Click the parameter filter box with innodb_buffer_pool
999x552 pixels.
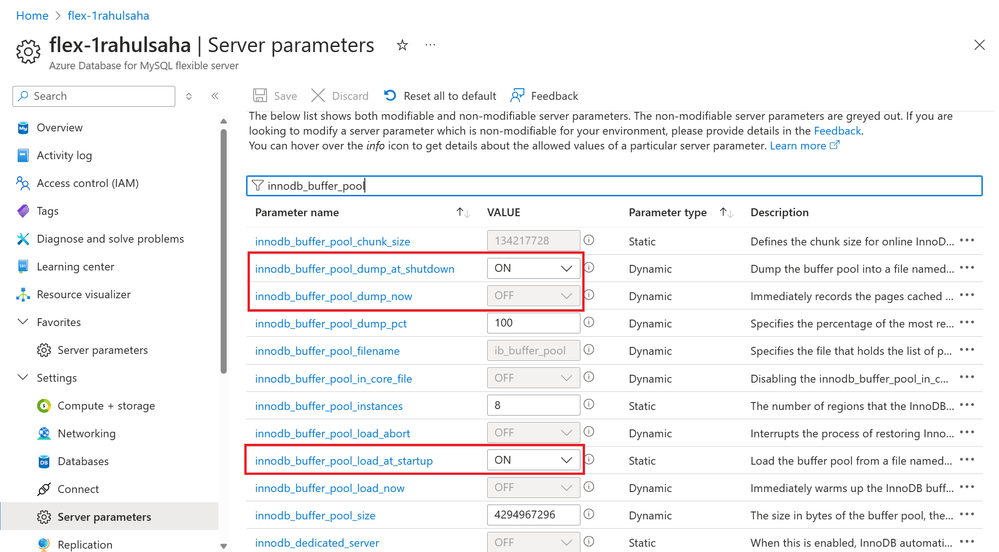[x=614, y=185]
